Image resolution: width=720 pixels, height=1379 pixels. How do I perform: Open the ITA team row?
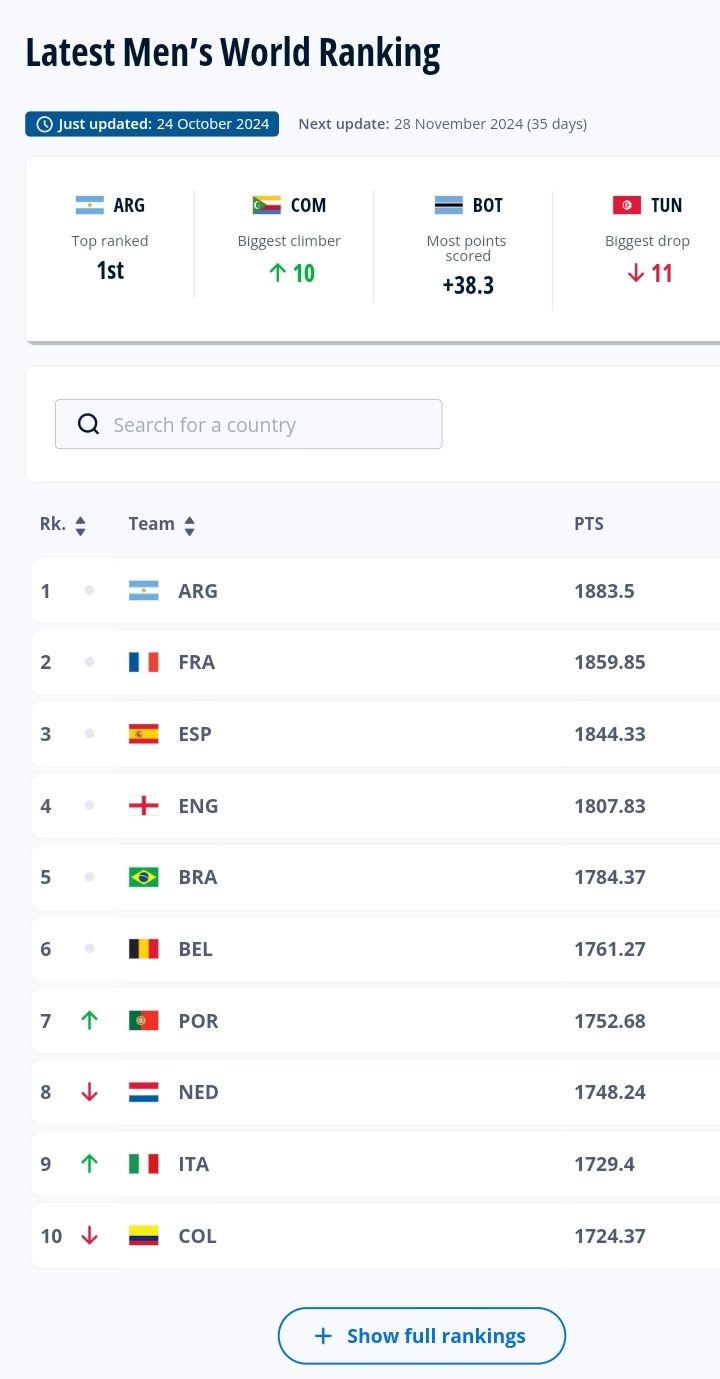(x=375, y=1164)
